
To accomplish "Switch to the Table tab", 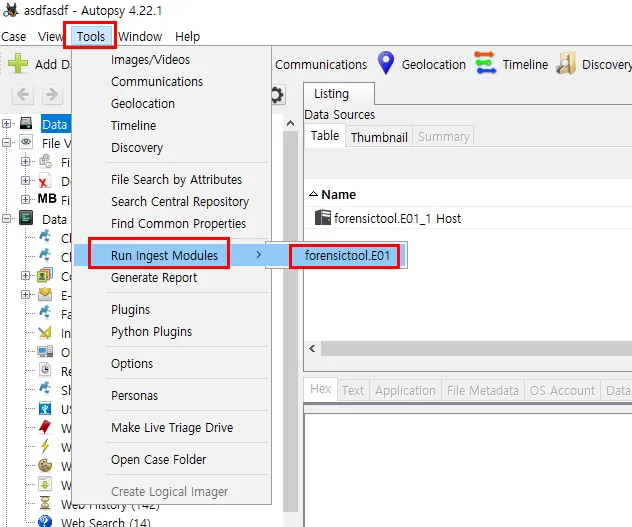I will click(x=324, y=136).
